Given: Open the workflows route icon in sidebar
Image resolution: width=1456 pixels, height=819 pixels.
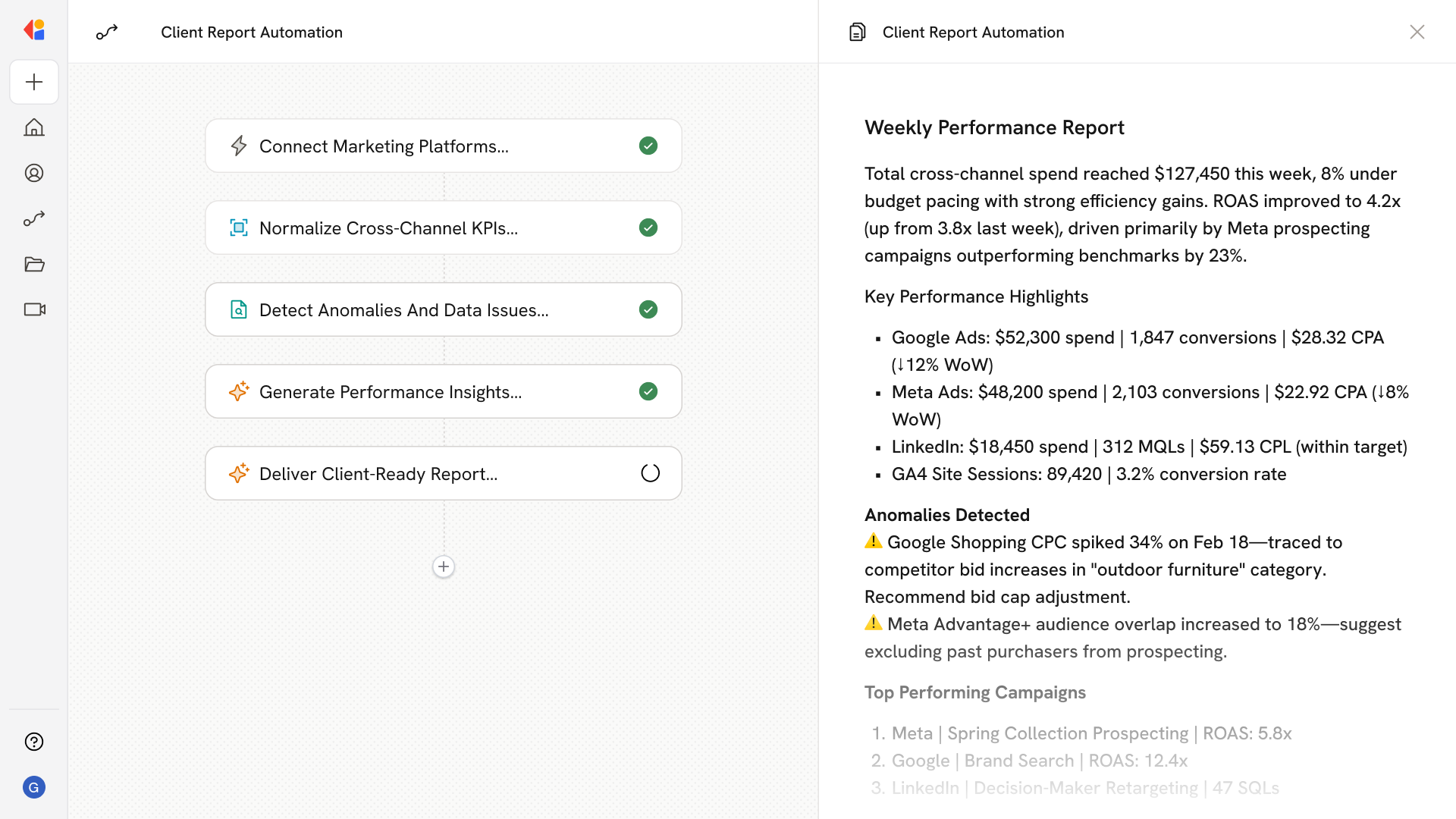Looking at the screenshot, I should click(x=34, y=218).
